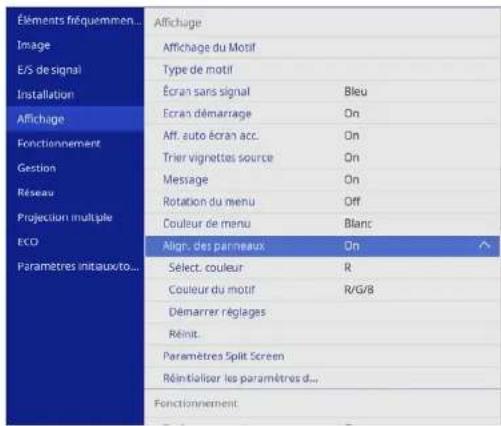Screen dimensions: 501x426
Task: Select the Ecran démarrage row
Action: tap(322, 113)
